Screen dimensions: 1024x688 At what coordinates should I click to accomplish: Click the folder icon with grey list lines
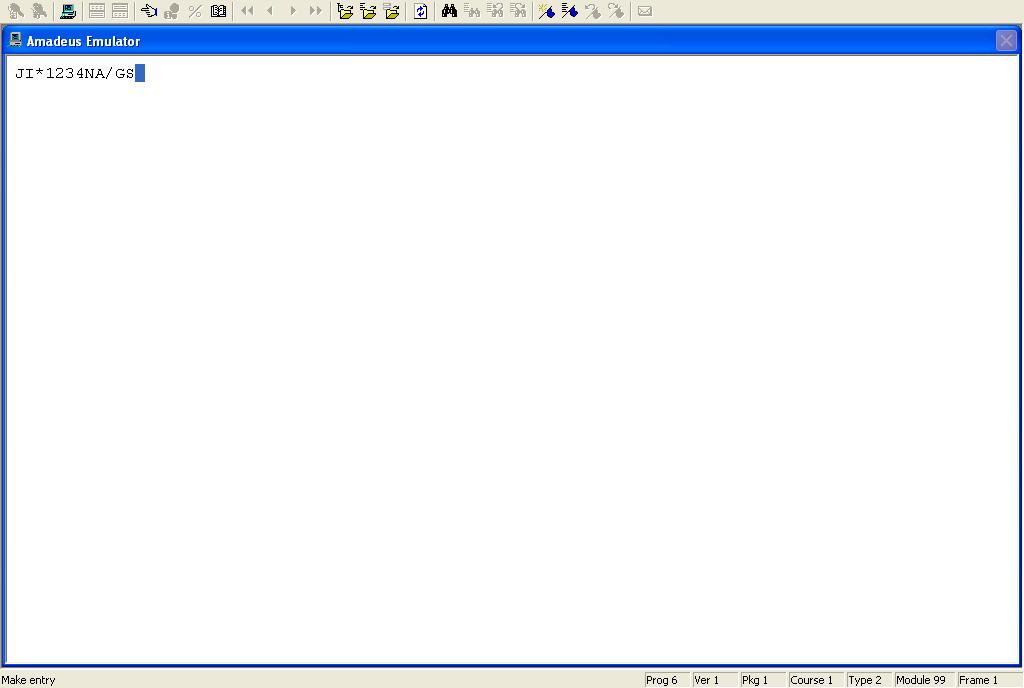tap(392, 11)
